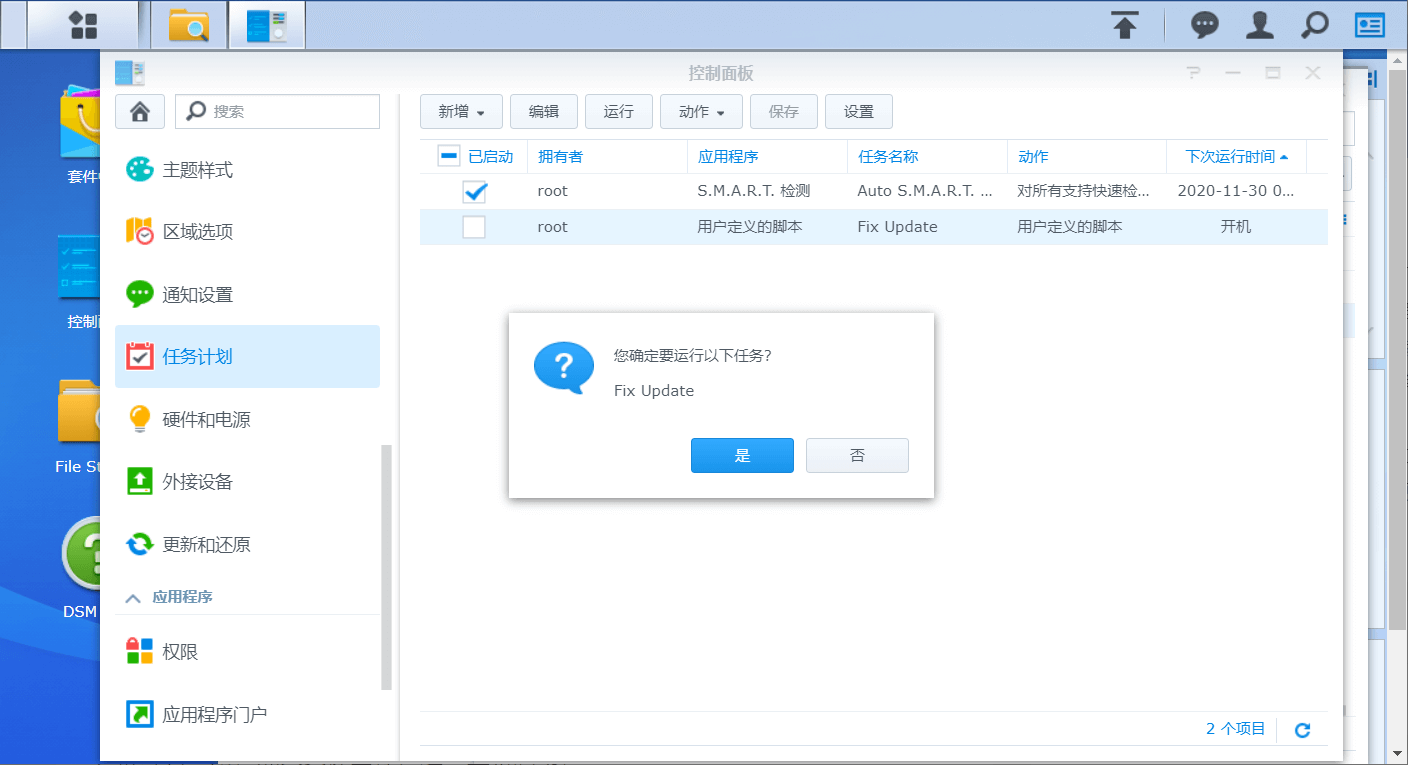This screenshot has height=765, width=1408.
Task: Open notifications via the speech bubble icon
Action: (x=1204, y=24)
